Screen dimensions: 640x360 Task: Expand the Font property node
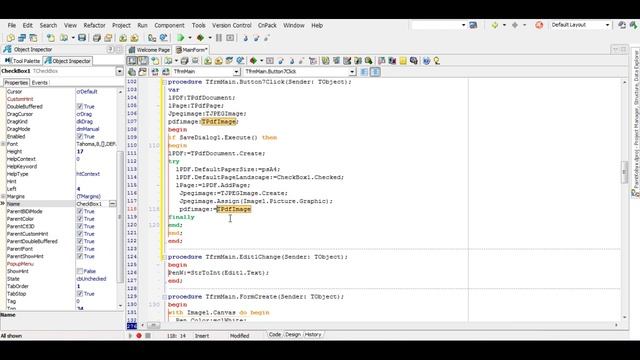(x=3, y=144)
